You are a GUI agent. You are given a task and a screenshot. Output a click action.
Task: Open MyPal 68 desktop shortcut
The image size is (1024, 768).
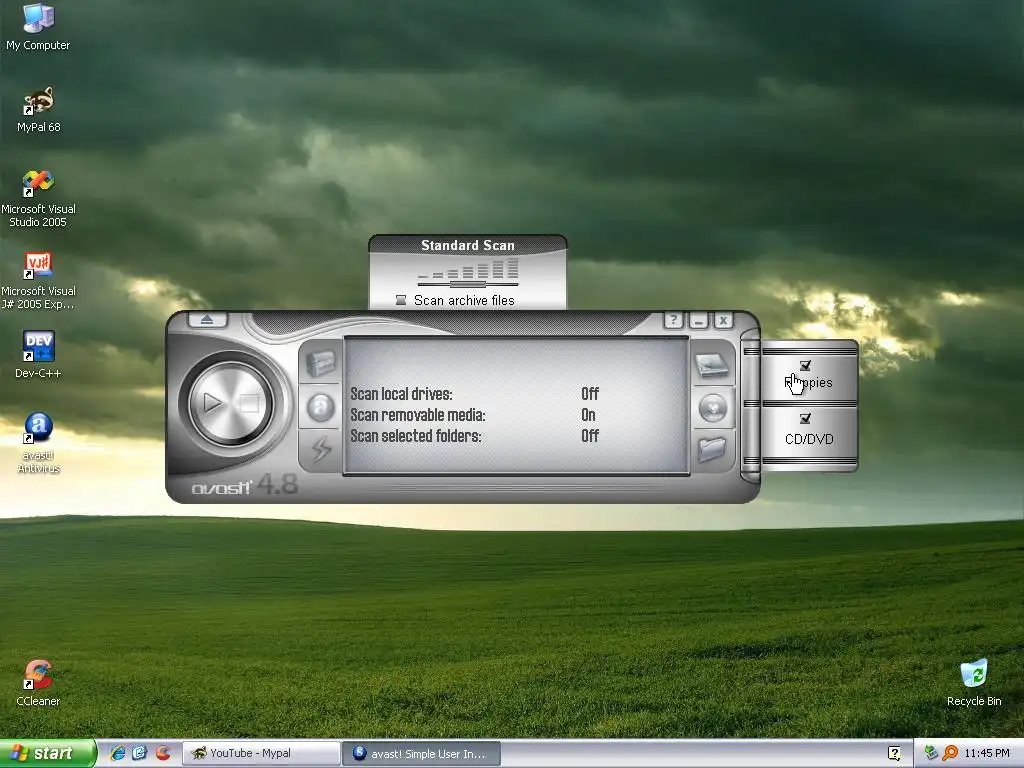pos(39,110)
